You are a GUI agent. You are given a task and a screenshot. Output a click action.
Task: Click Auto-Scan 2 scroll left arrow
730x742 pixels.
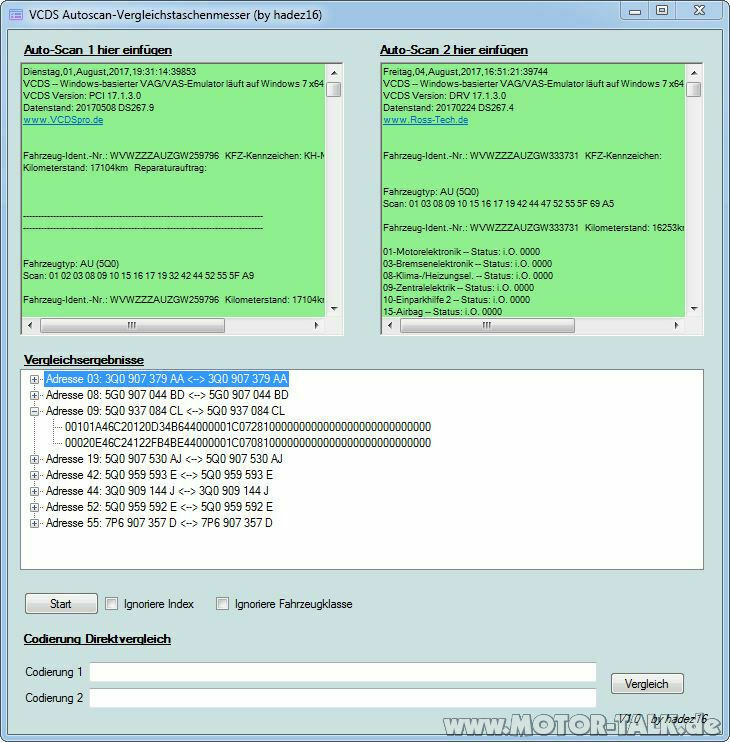click(390, 325)
